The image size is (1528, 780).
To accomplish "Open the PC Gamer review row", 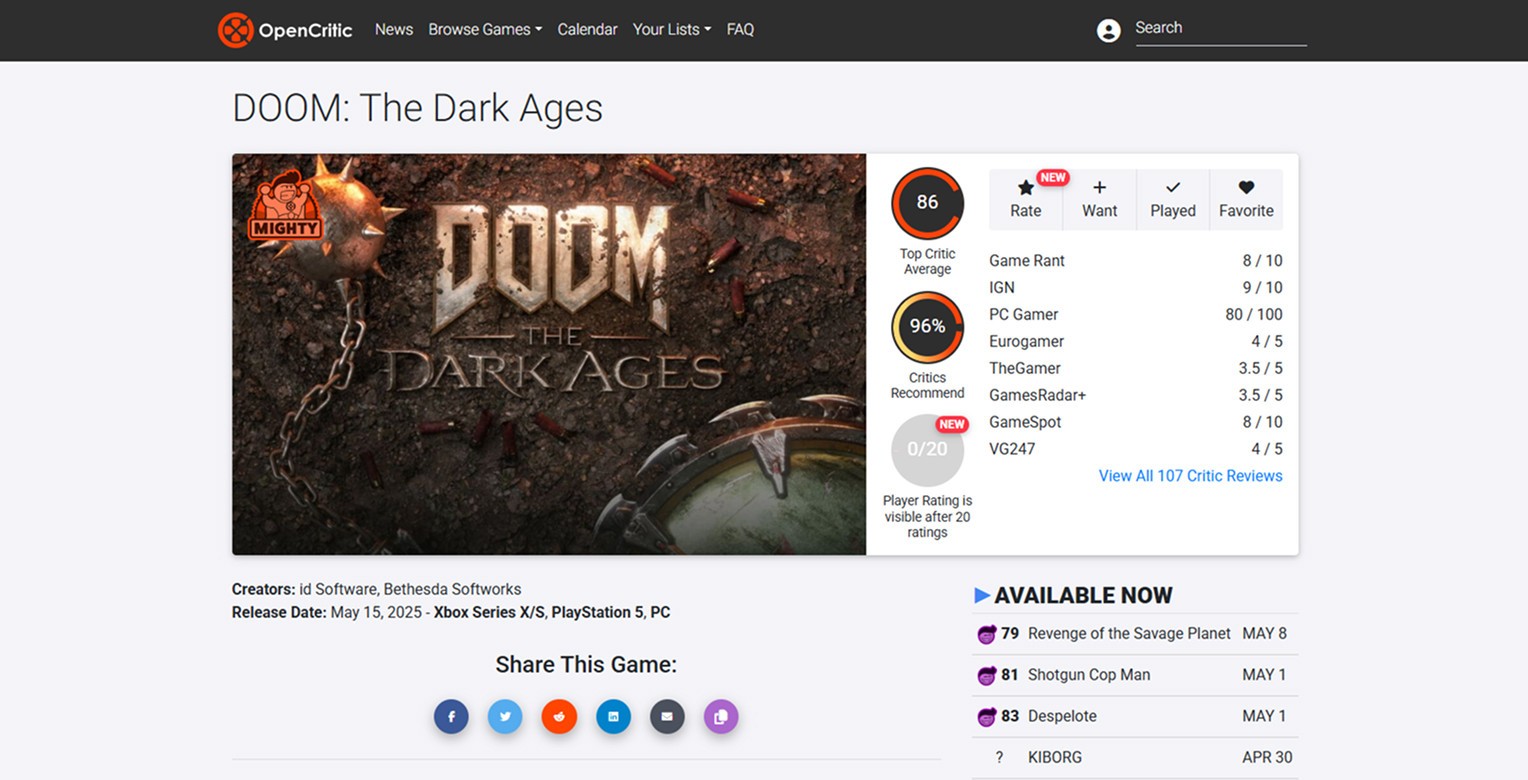I will click(1135, 315).
